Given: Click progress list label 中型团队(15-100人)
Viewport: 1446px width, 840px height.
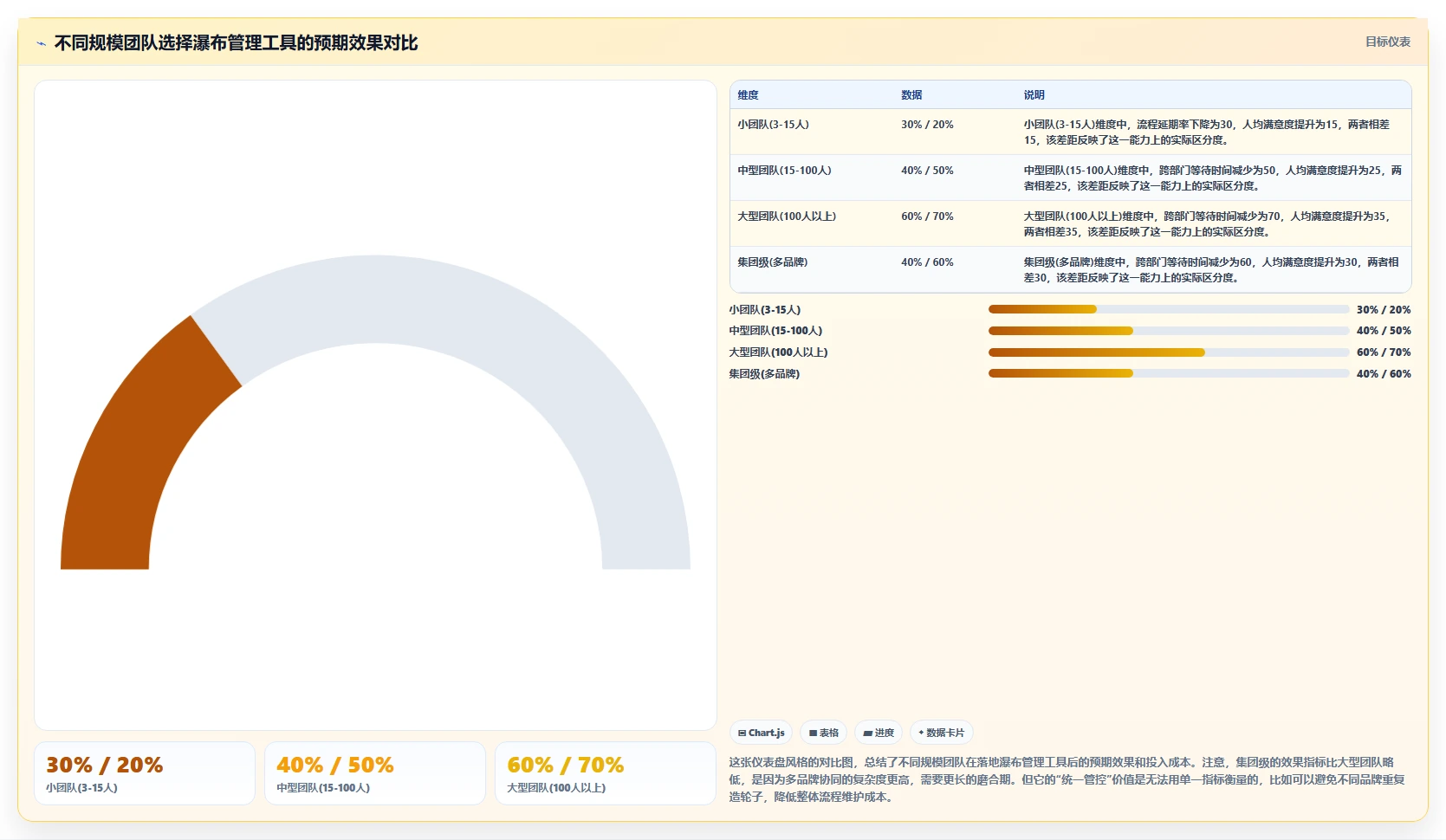Looking at the screenshot, I should tap(775, 331).
